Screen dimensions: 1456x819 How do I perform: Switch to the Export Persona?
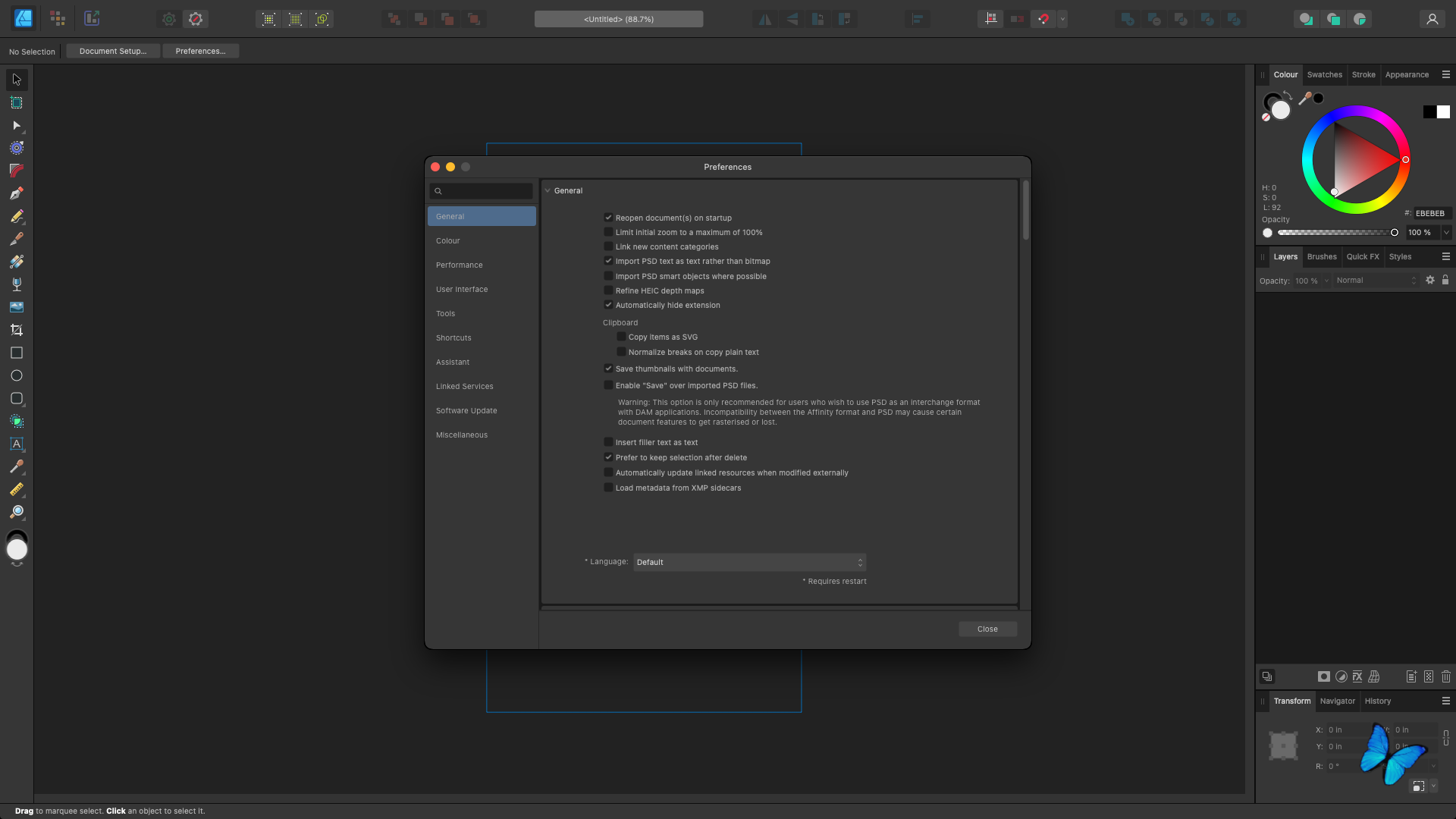92,18
